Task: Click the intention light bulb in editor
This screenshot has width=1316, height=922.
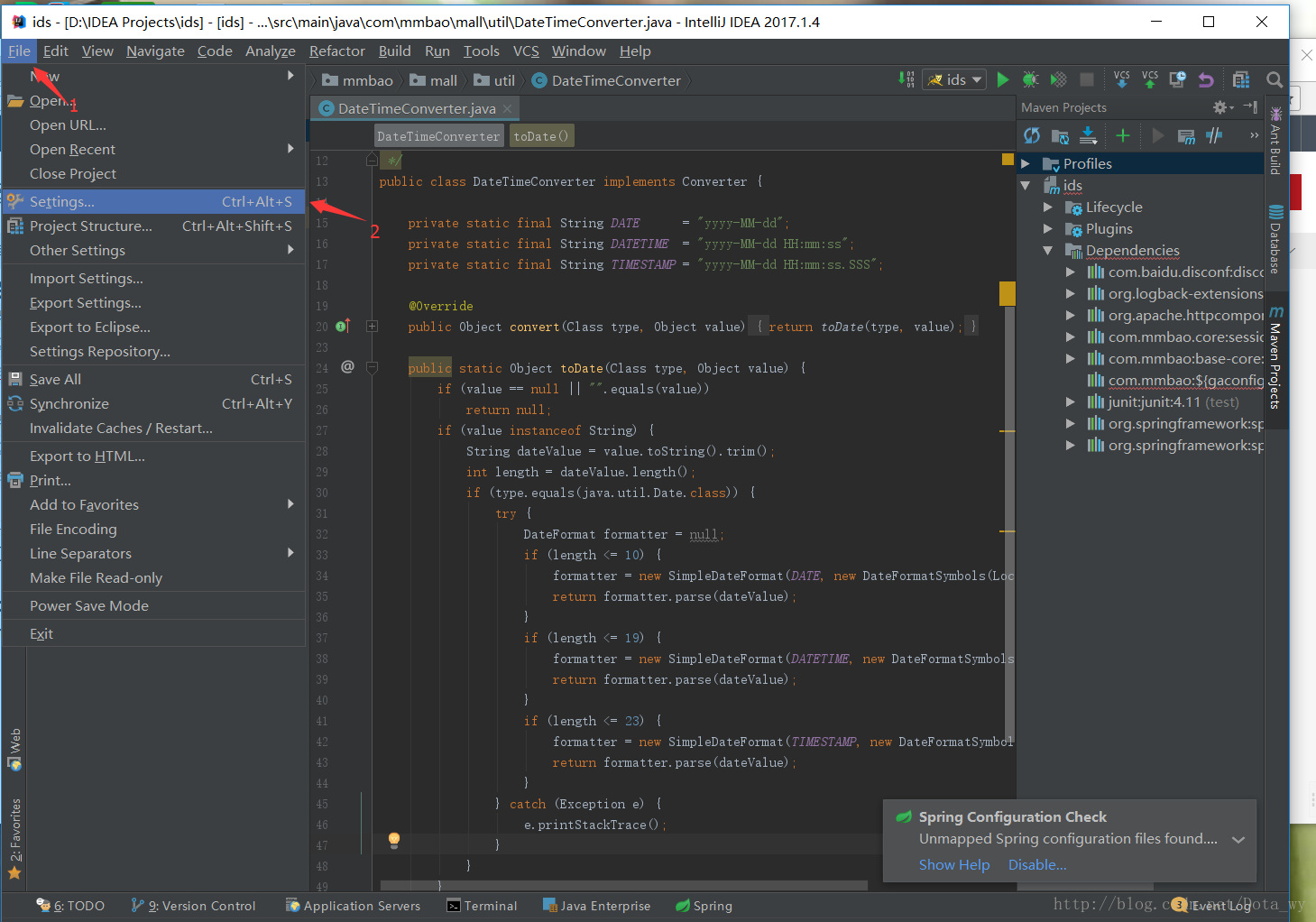Action: click(x=394, y=840)
